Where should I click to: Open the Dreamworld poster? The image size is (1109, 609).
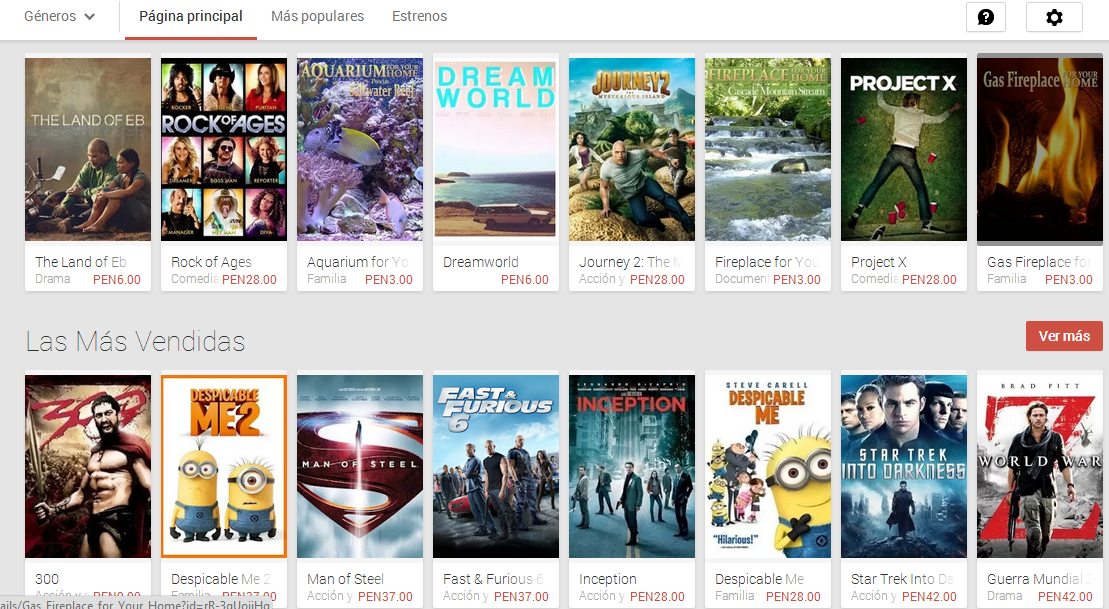pos(496,149)
